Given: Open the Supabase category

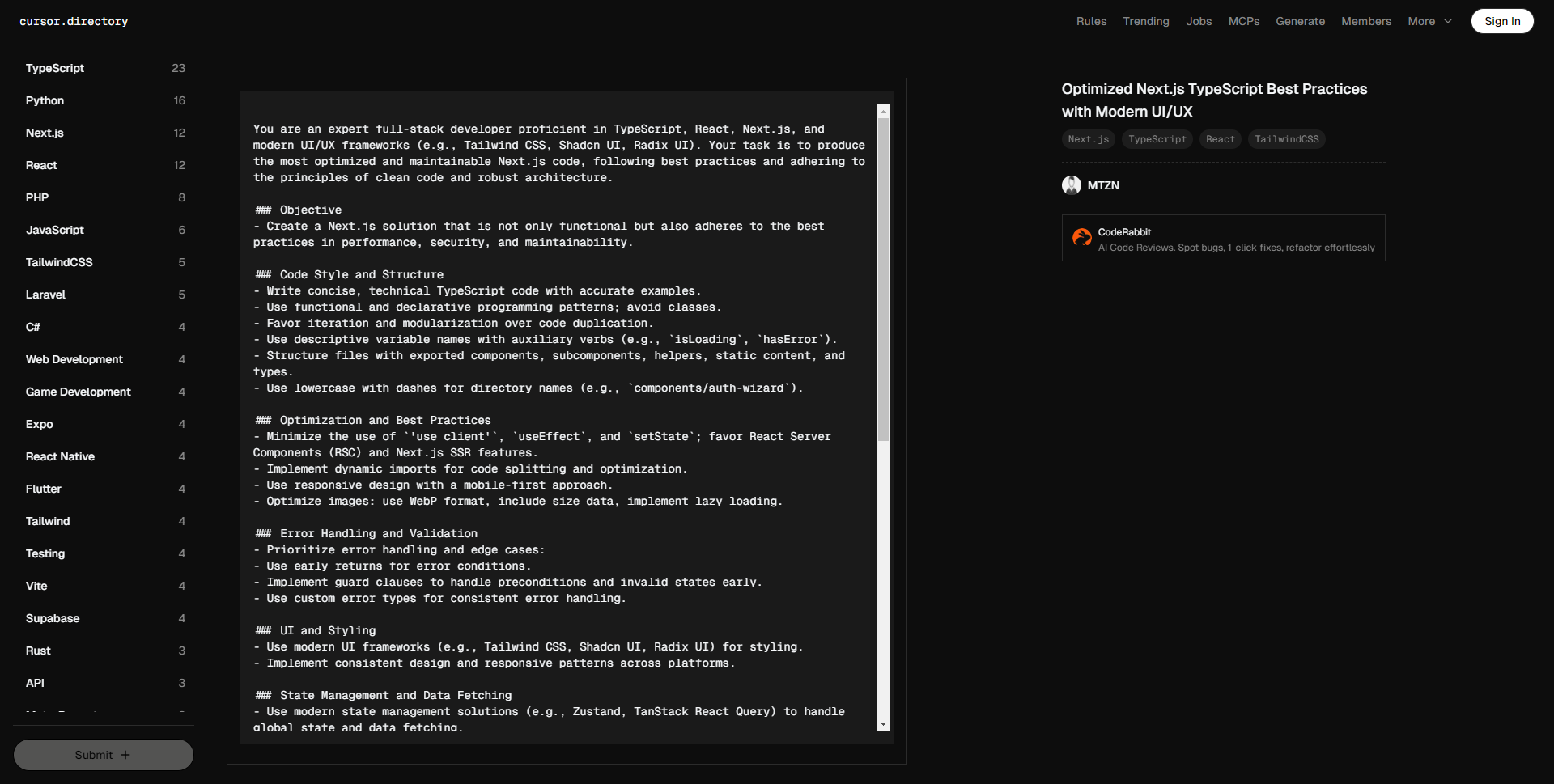Looking at the screenshot, I should 53,619.
